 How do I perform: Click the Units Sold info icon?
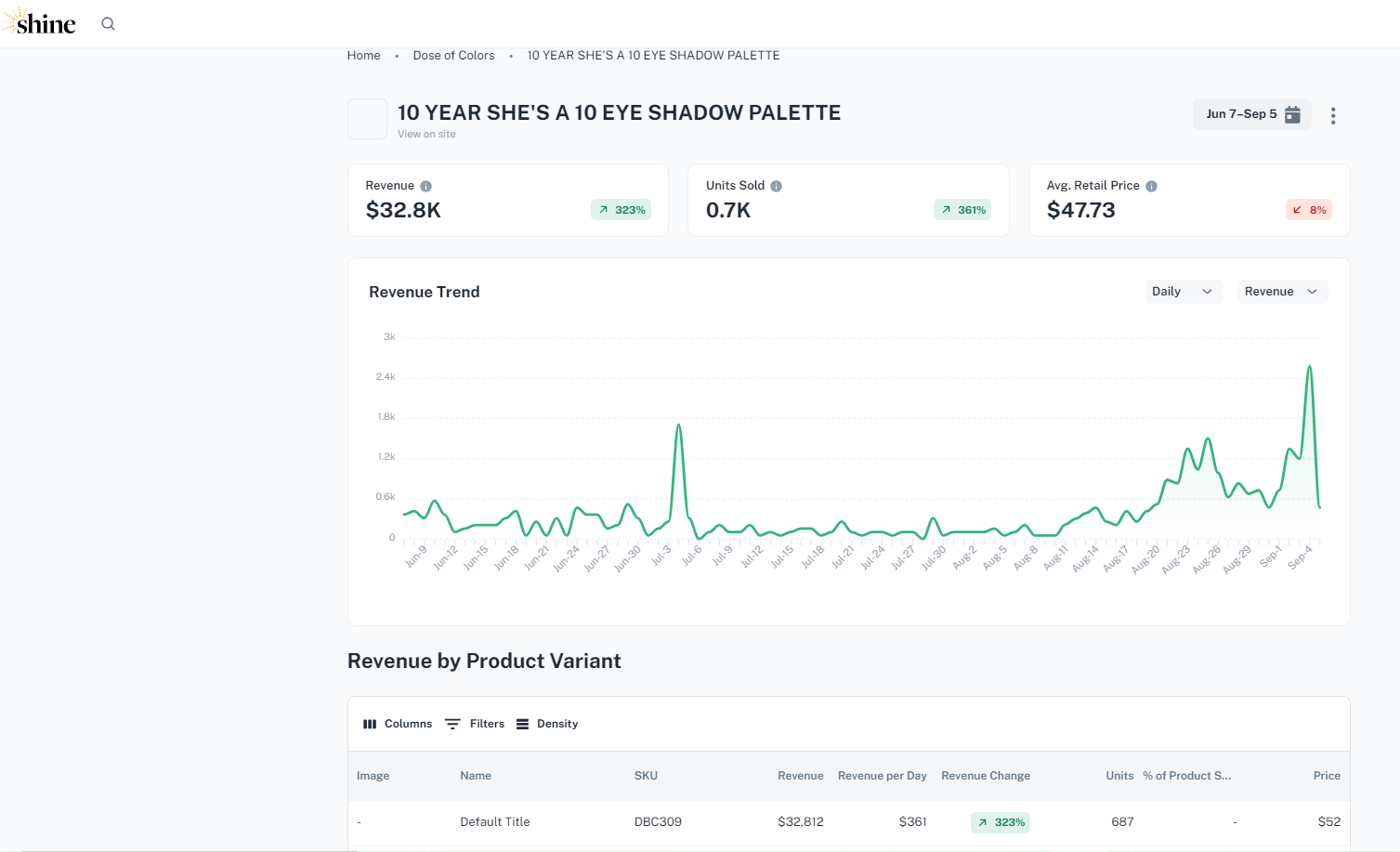776,186
